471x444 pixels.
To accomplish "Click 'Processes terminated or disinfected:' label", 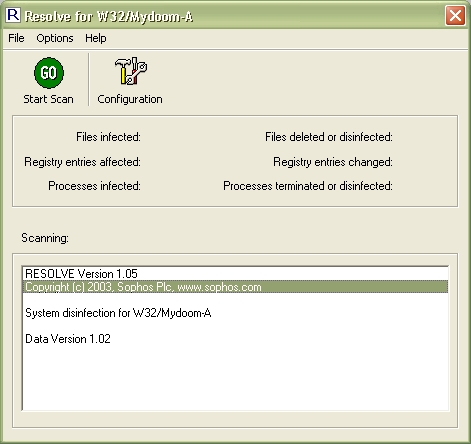I will 308,186.
